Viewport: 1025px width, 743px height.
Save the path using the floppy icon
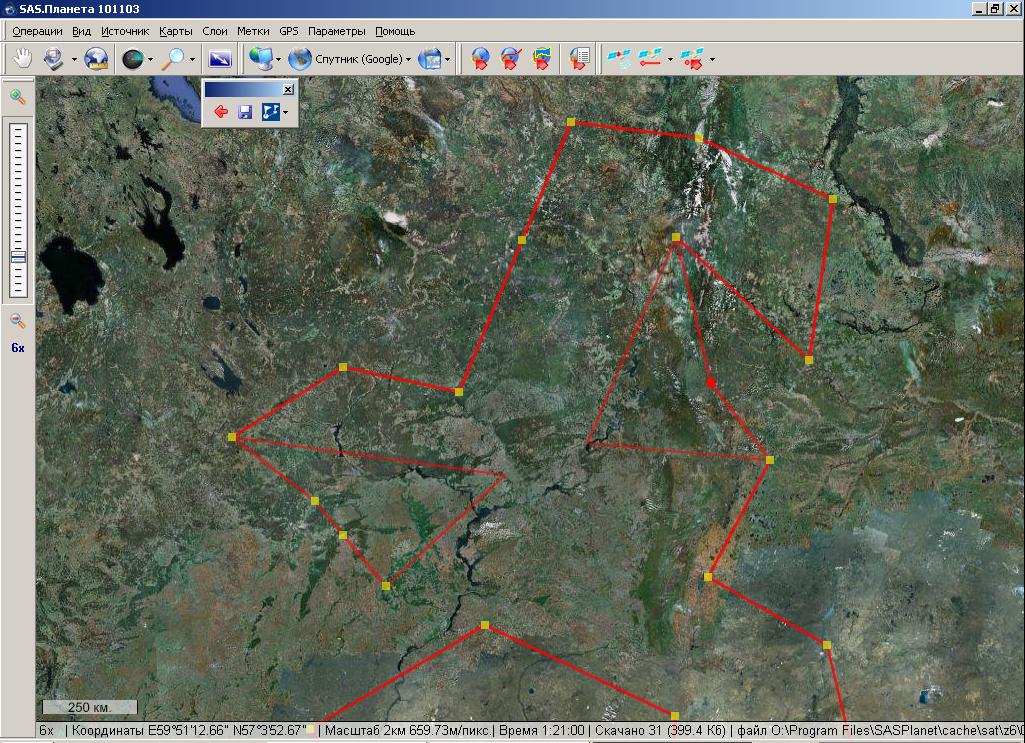pyautogui.click(x=244, y=113)
